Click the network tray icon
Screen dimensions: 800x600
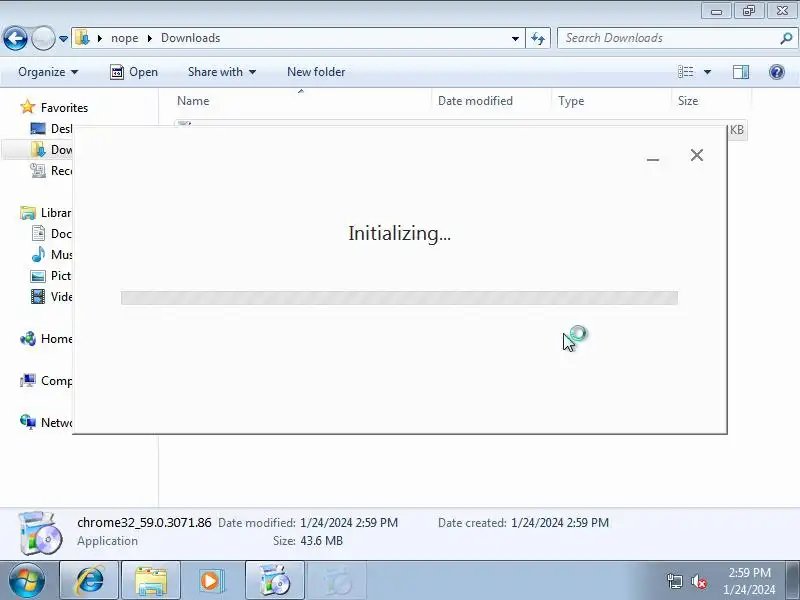click(674, 581)
